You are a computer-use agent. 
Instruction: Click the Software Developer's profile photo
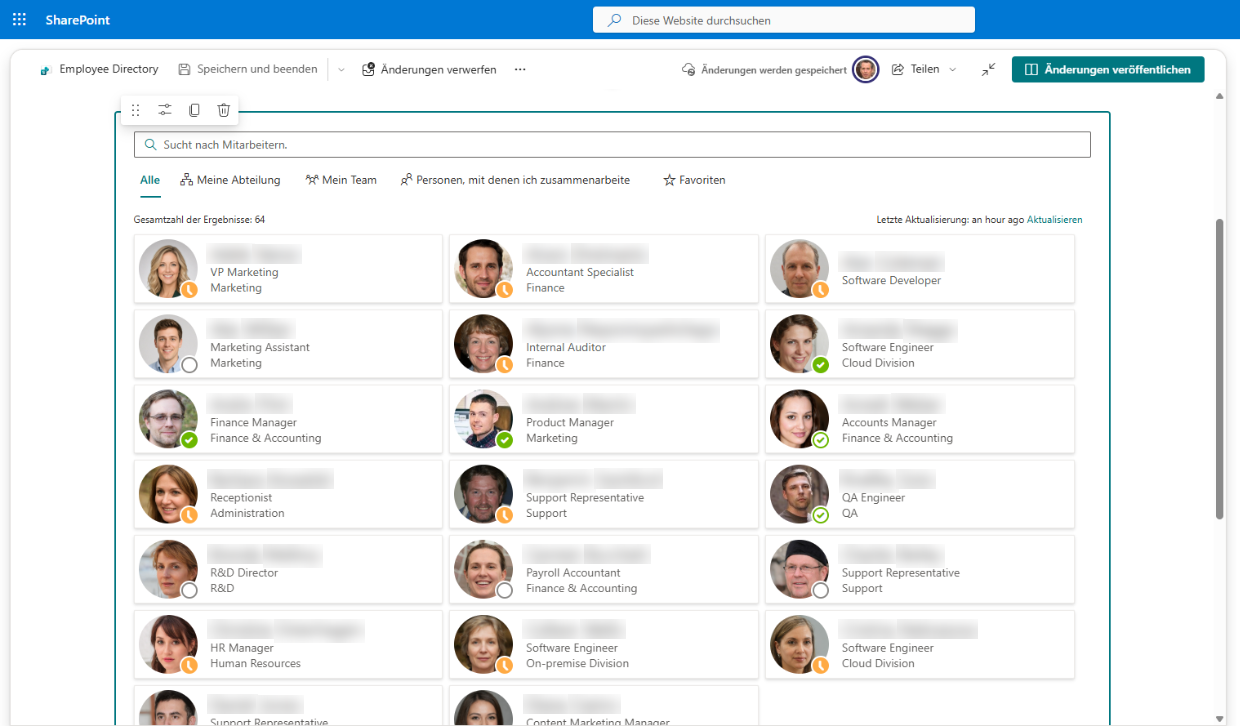click(800, 269)
